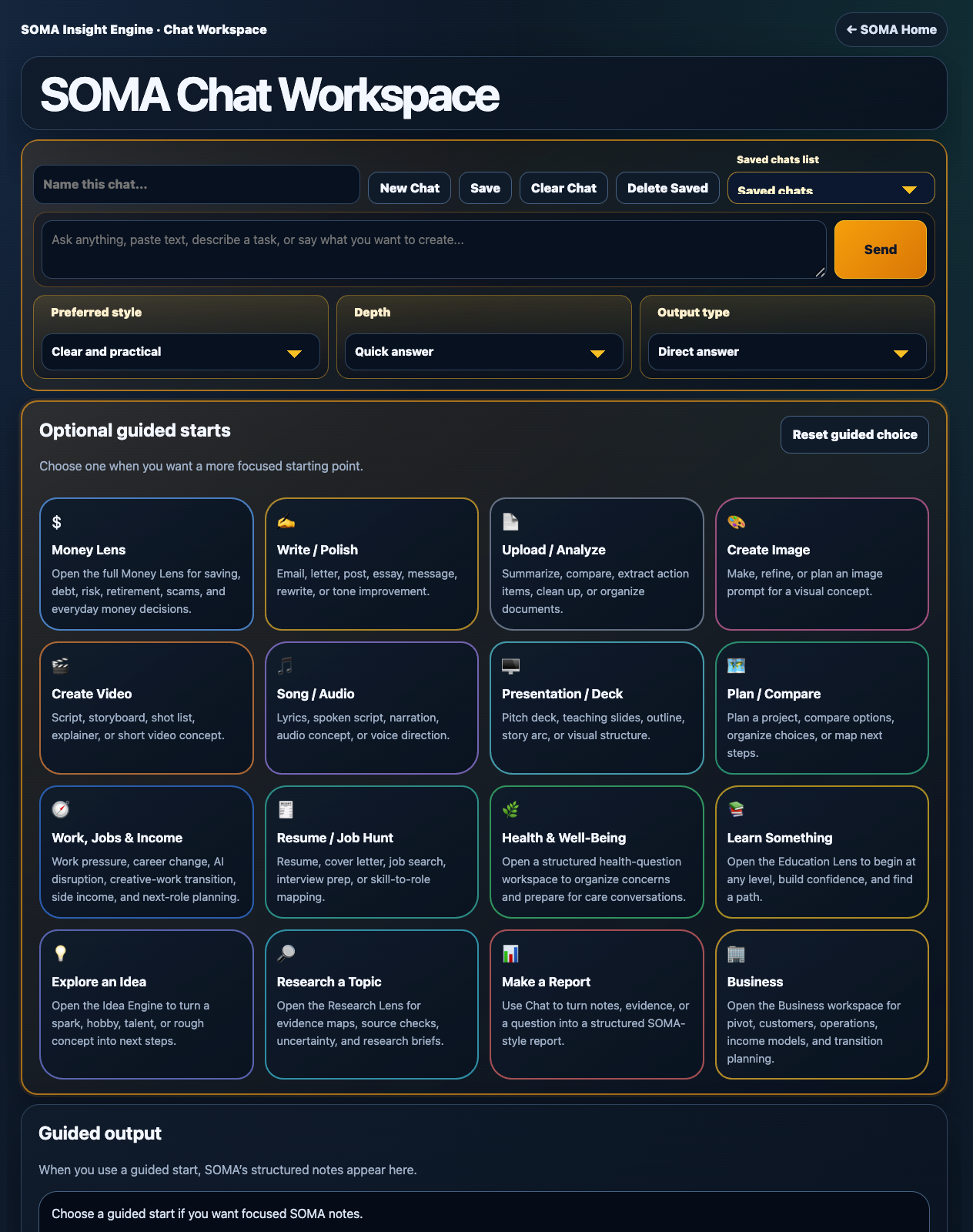
Task: Click the Delete Saved button
Action: tap(667, 188)
